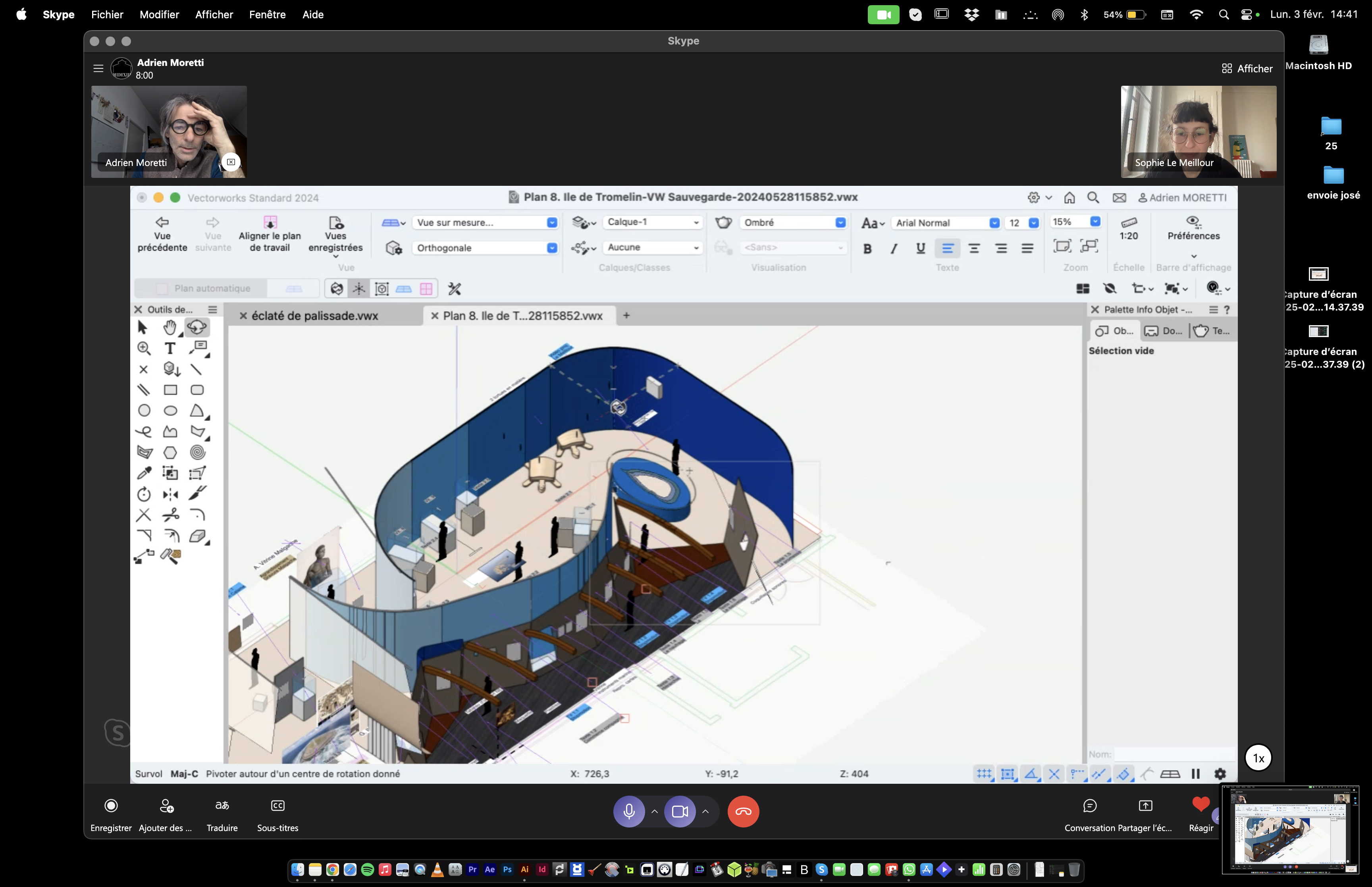Select the Text tool in palette

tap(170, 349)
